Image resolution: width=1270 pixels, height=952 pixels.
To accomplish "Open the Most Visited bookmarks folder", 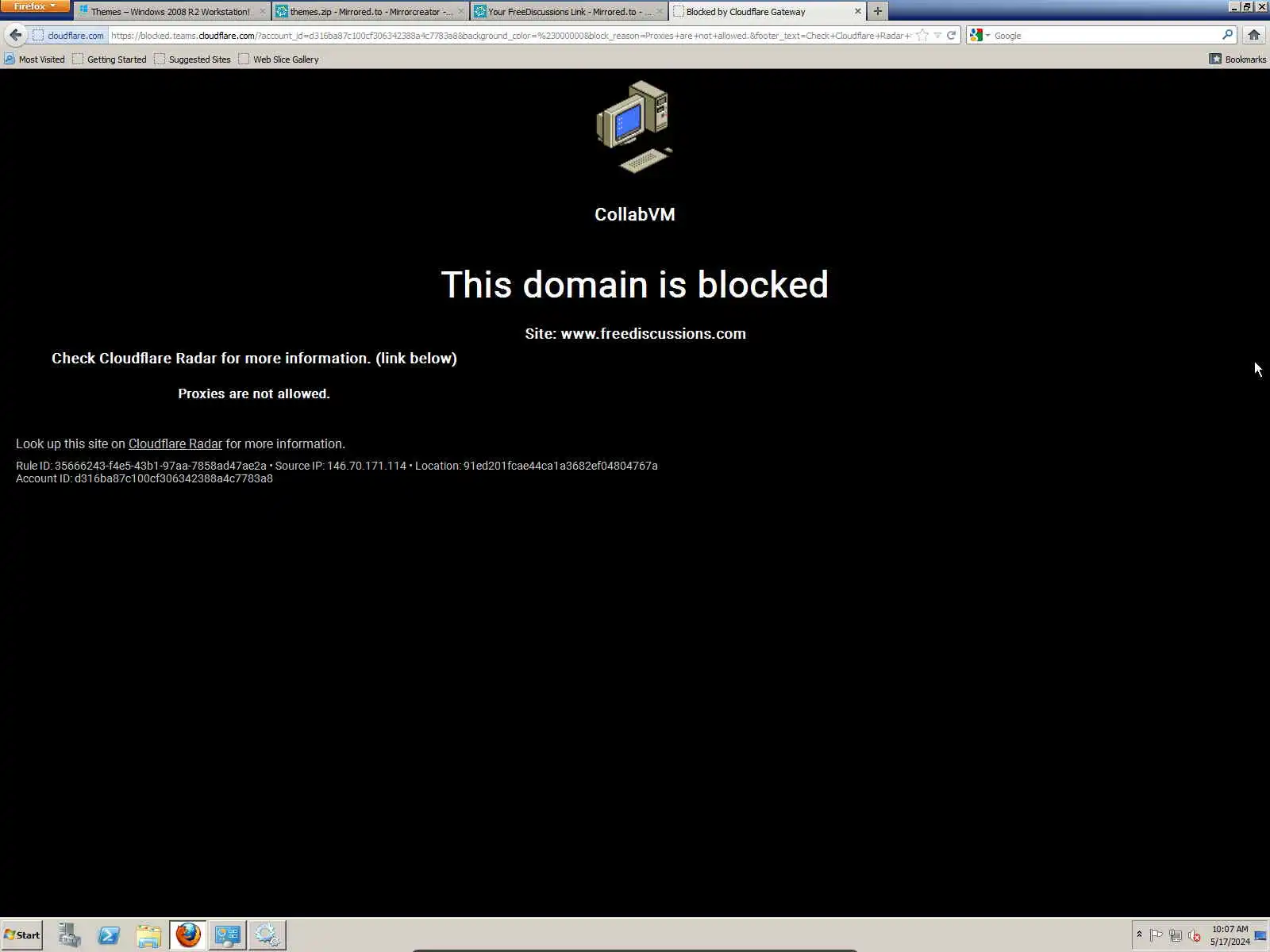I will tap(35, 59).
